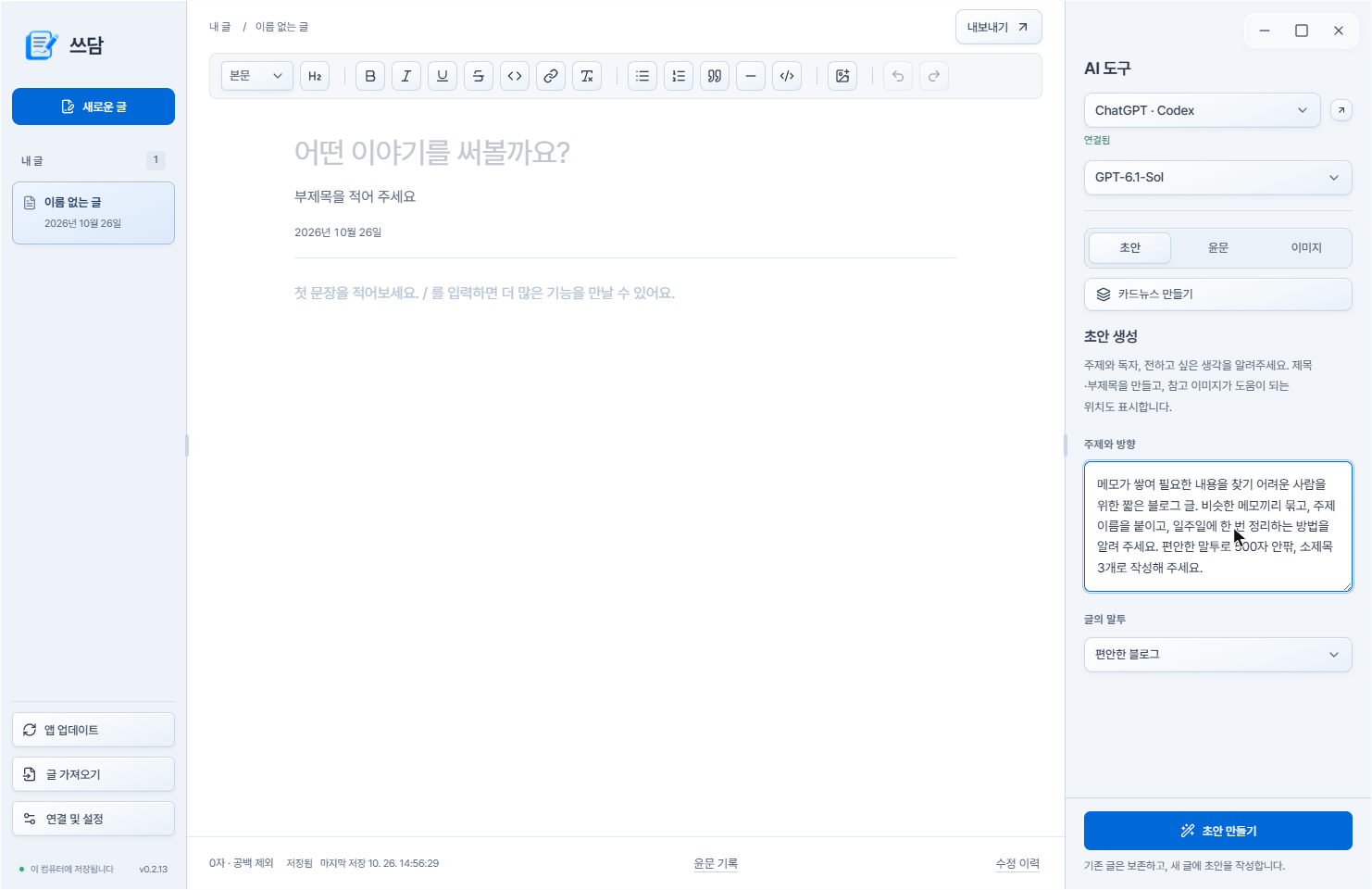Screen dimensions: 1372x890
Task: Click the 주제와 방향 text area
Action: coord(1218,526)
